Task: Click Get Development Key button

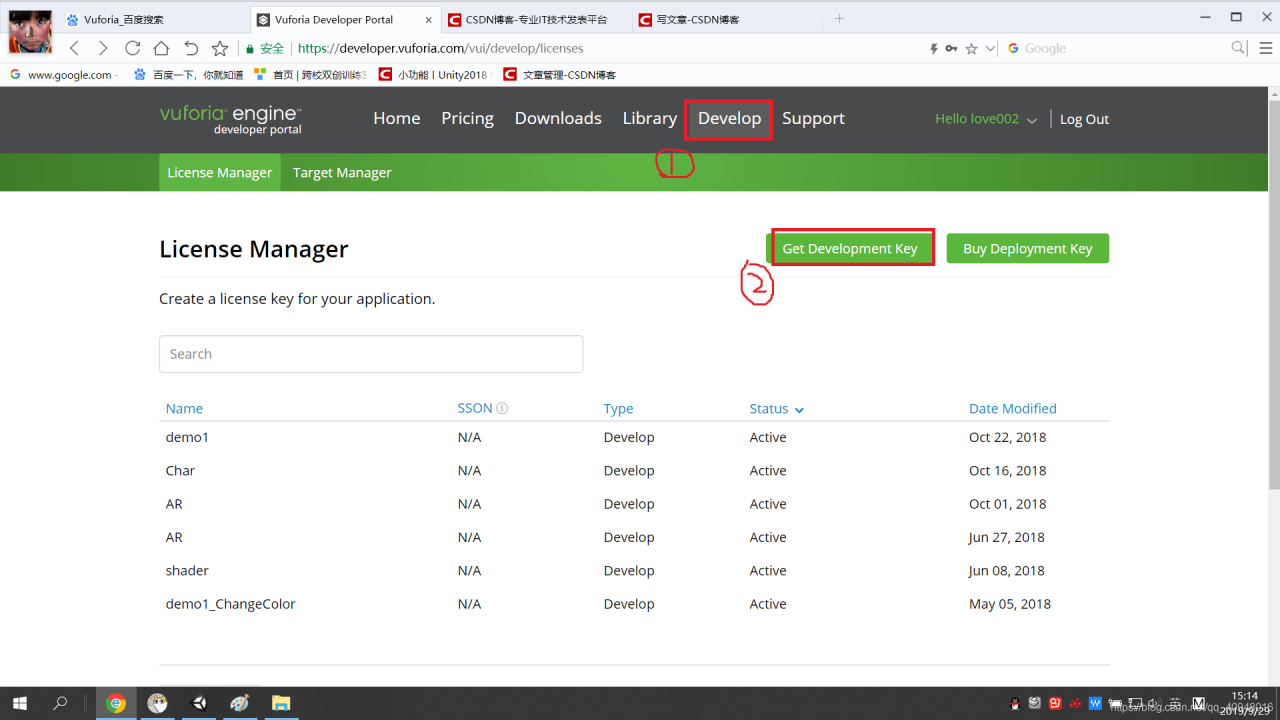Action: pos(850,248)
